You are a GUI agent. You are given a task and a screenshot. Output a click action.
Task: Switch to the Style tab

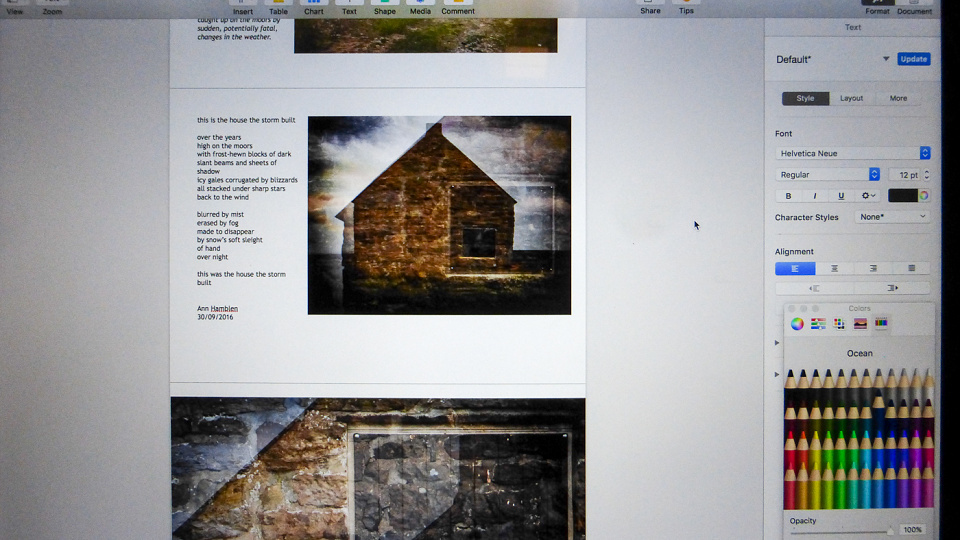[805, 98]
